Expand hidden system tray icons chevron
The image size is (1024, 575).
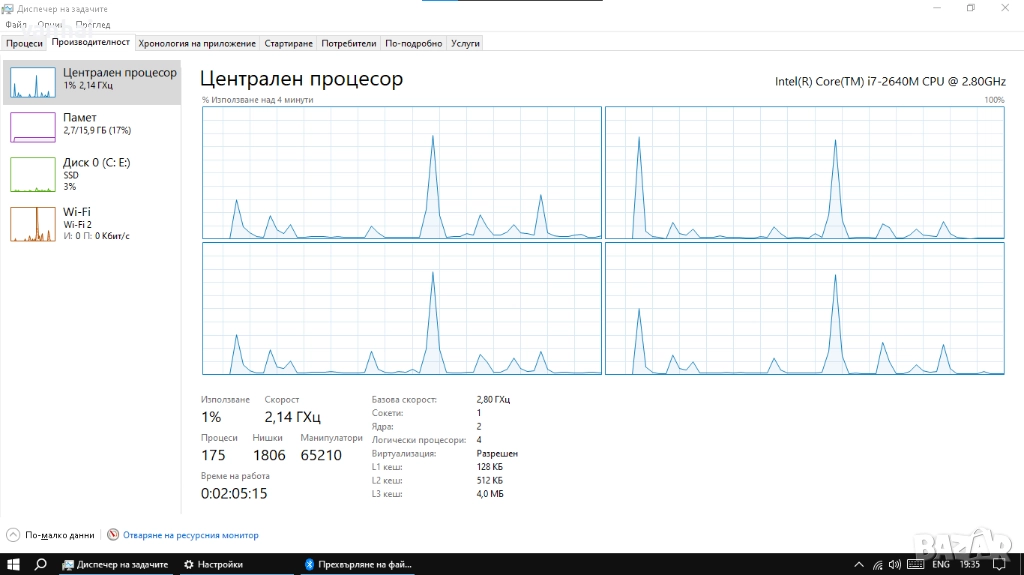click(x=858, y=565)
